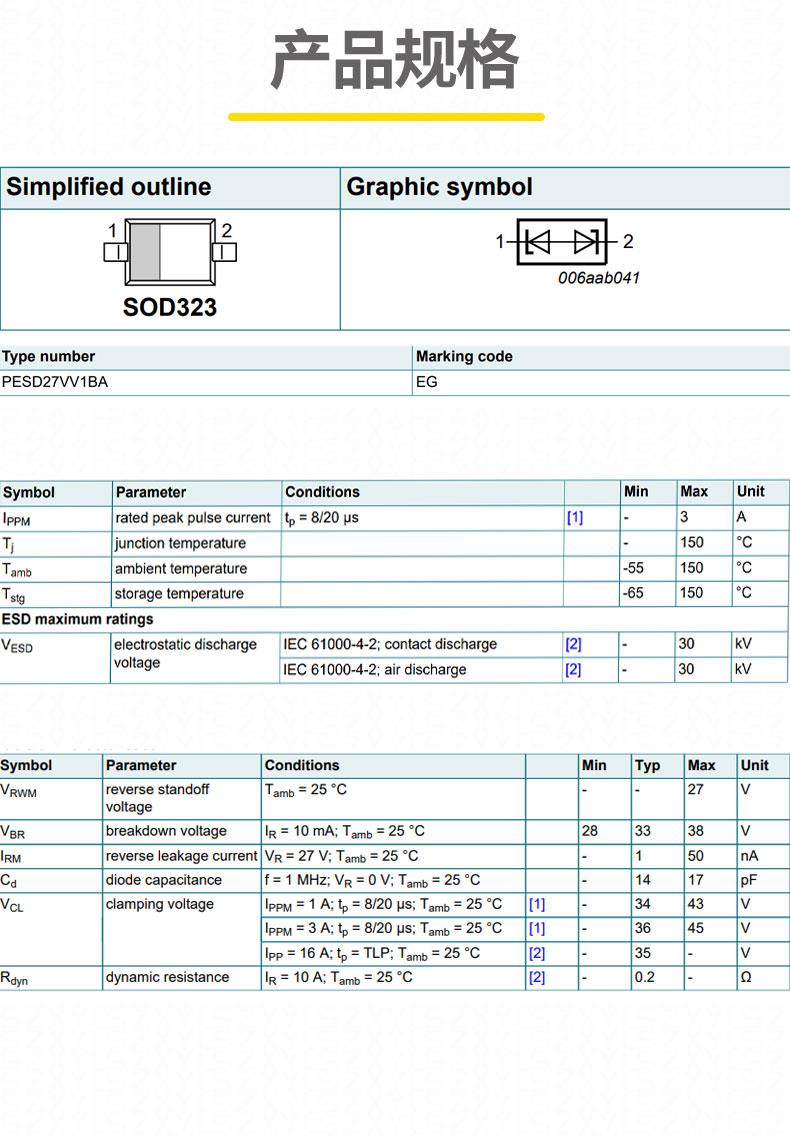
Task: Select 'reverse standoff voltage' parameter
Action: [157, 798]
